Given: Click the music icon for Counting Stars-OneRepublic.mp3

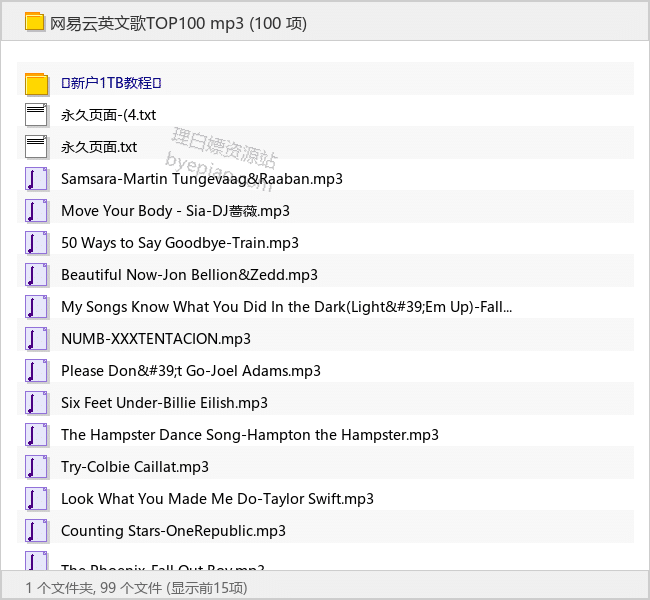Looking at the screenshot, I should [36, 531].
